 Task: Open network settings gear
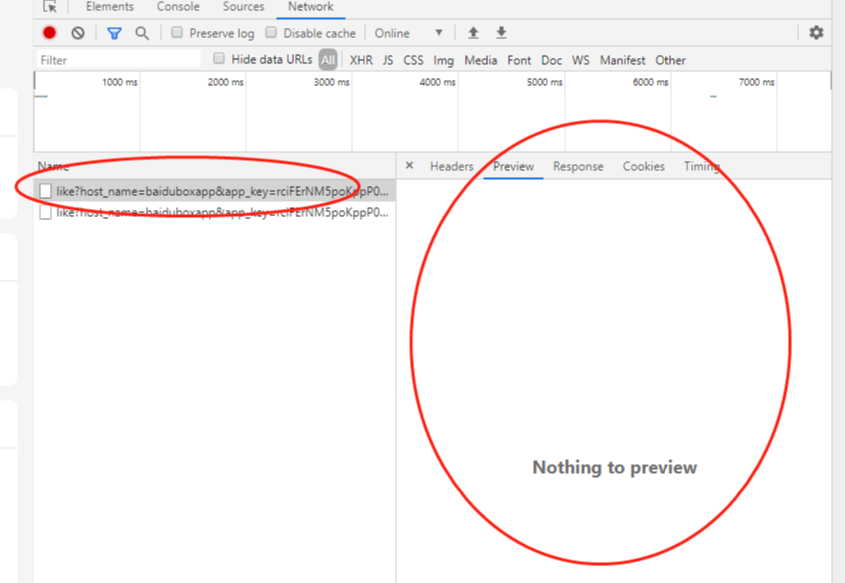coord(816,33)
